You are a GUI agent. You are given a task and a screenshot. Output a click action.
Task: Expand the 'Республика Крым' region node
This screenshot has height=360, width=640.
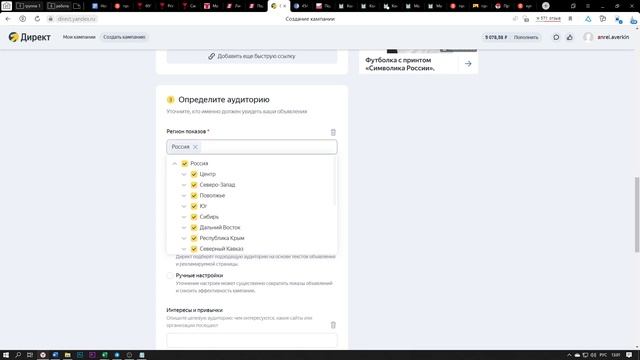(184, 238)
